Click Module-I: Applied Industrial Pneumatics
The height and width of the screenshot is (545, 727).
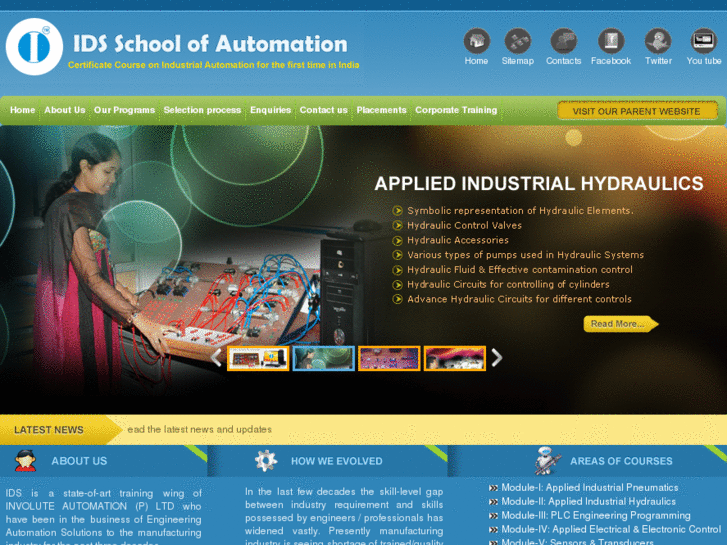589,487
